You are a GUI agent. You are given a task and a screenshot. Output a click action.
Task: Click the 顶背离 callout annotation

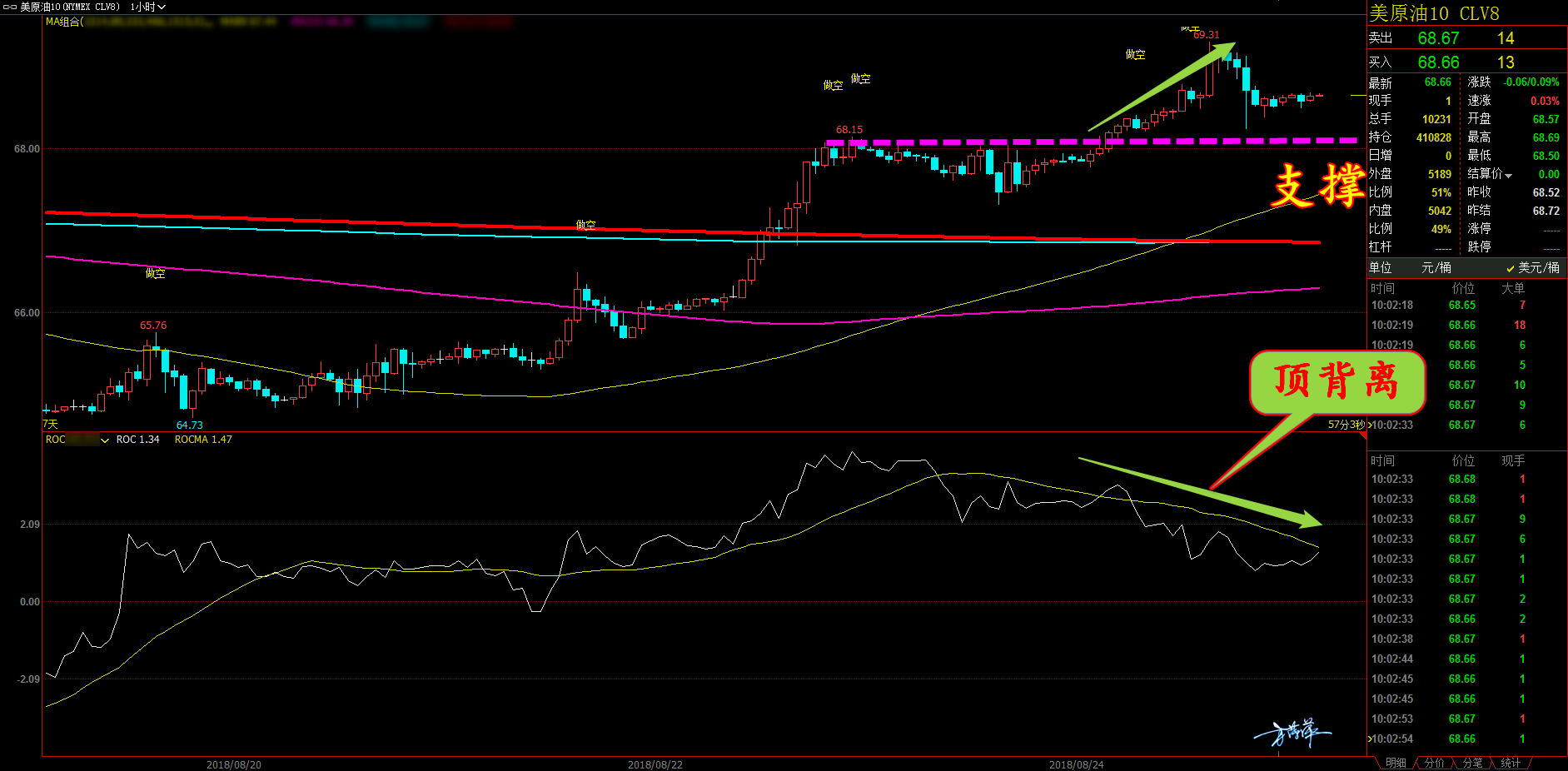pyautogui.click(x=1337, y=382)
